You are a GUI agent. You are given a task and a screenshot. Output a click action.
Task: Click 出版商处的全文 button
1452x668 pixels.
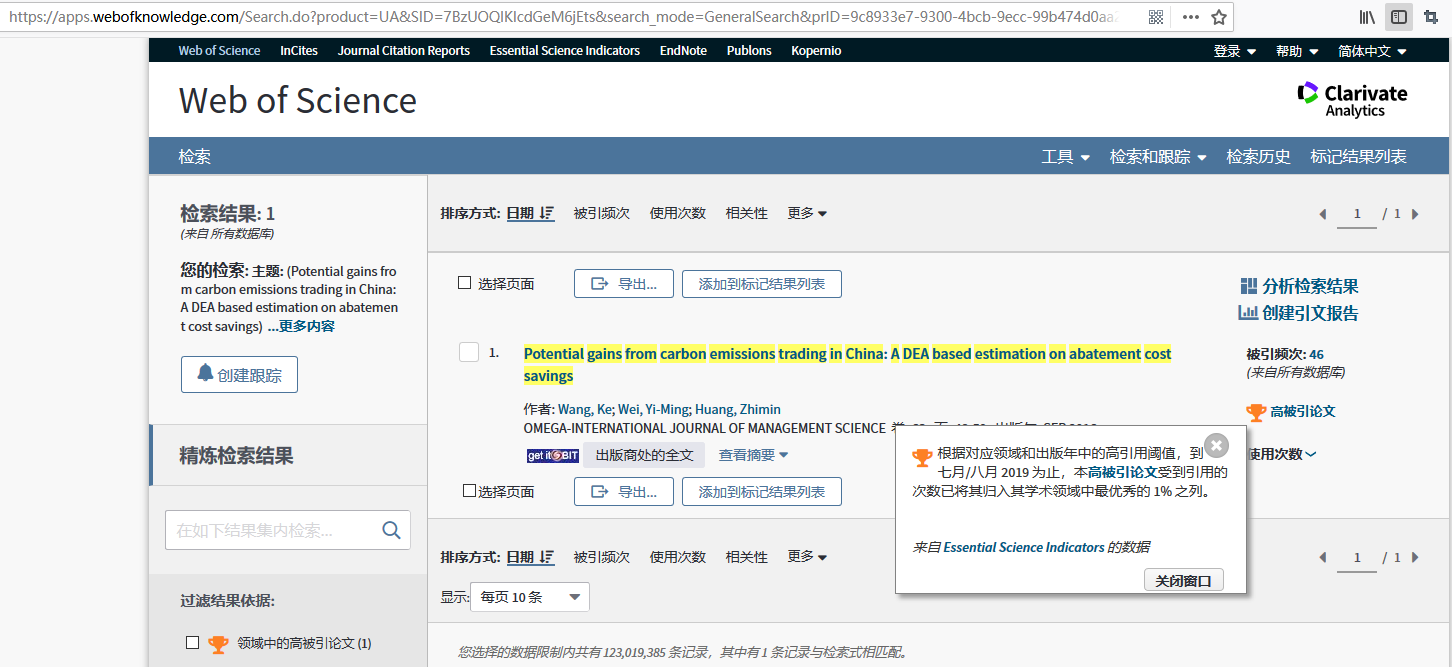pyautogui.click(x=644, y=455)
